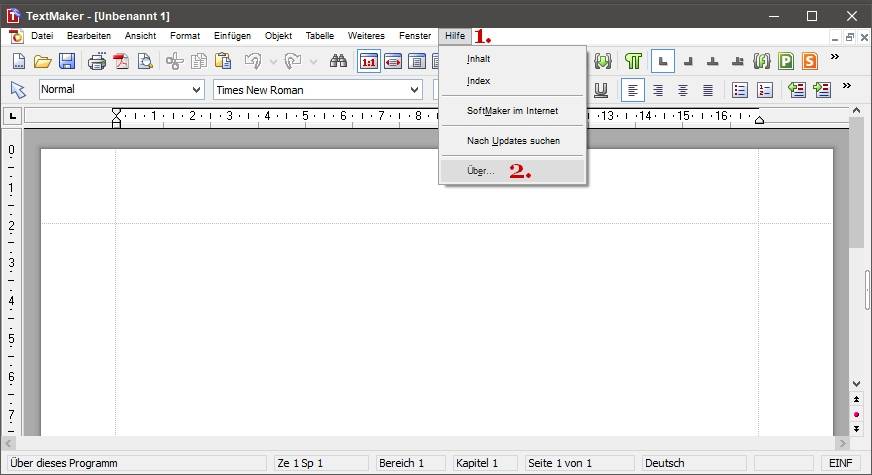Open the Weiteres menu
The width and height of the screenshot is (872, 475).
[366, 36]
